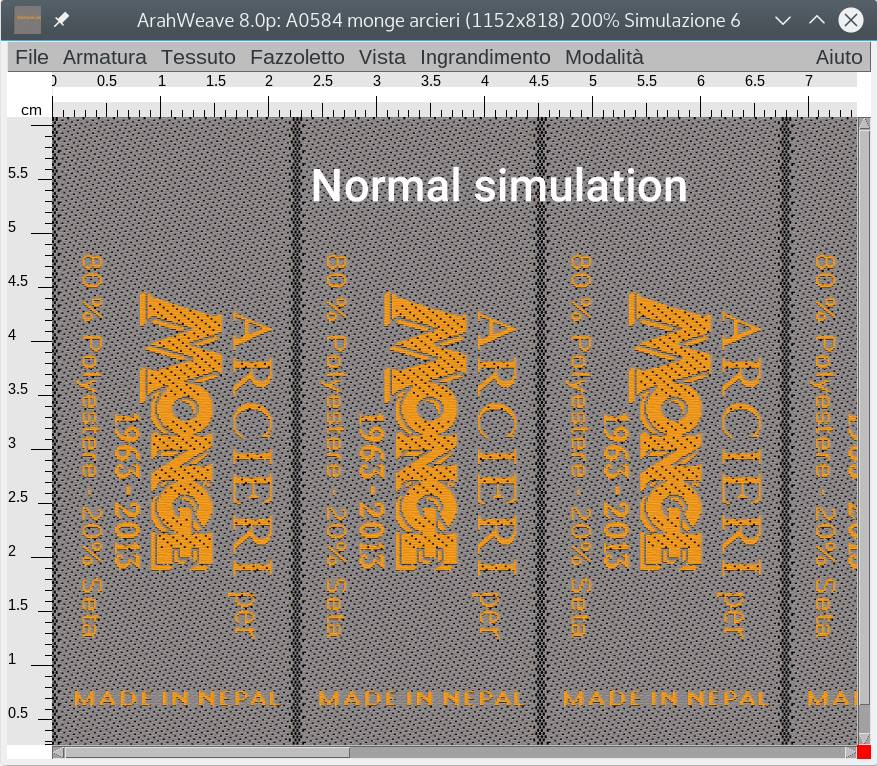Close the ArahWeave window
This screenshot has height=766, width=877.
tap(851, 21)
